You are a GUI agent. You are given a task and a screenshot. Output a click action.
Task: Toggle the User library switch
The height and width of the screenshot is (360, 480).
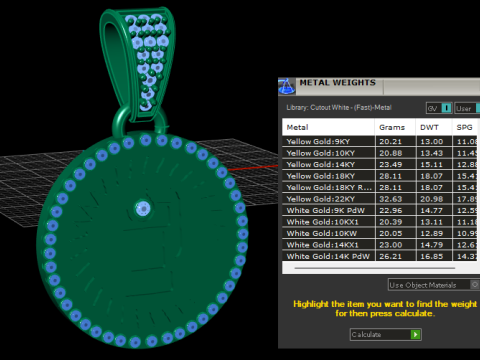[467, 108]
